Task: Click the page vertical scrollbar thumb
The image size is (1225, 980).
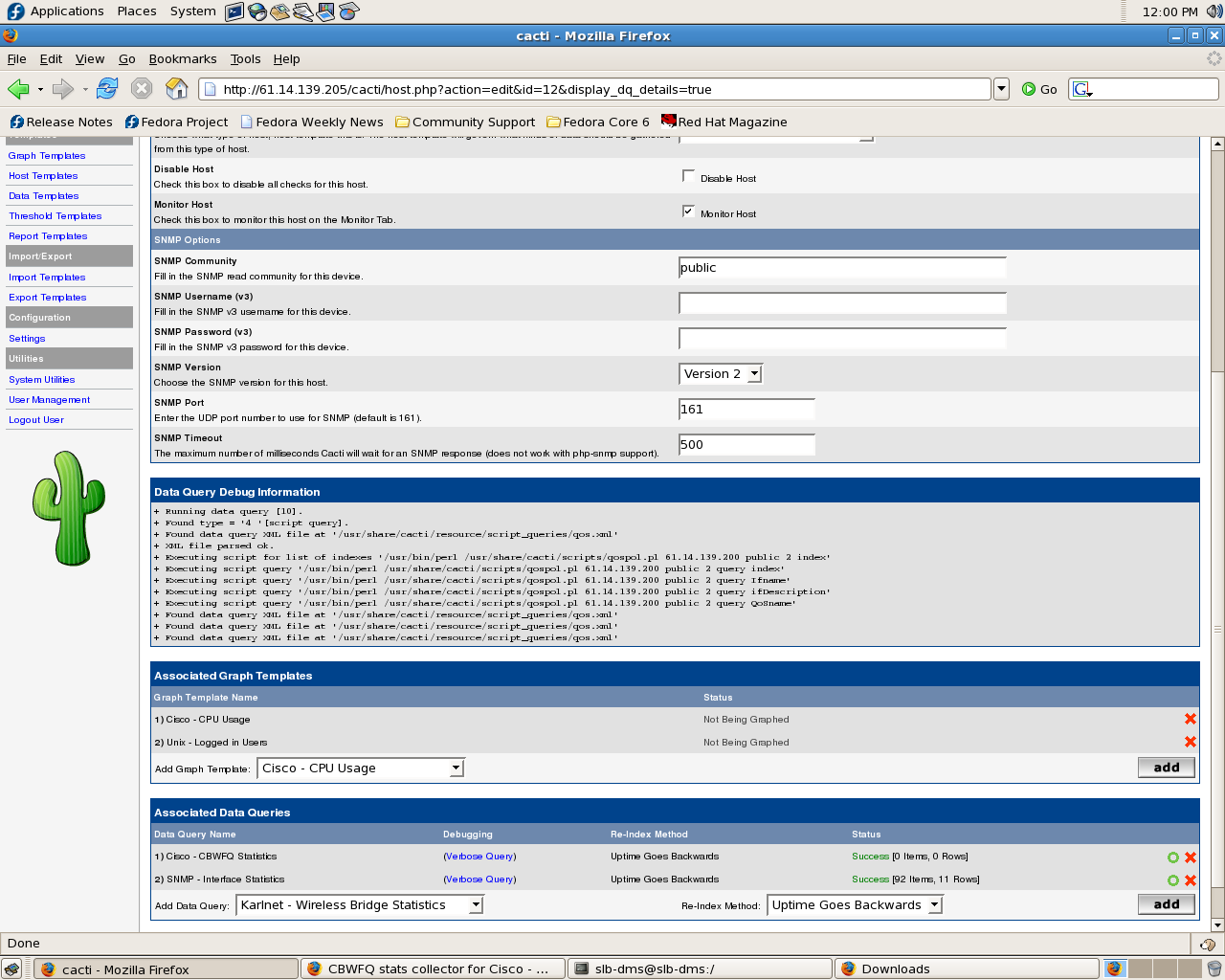Action: coord(1217,629)
